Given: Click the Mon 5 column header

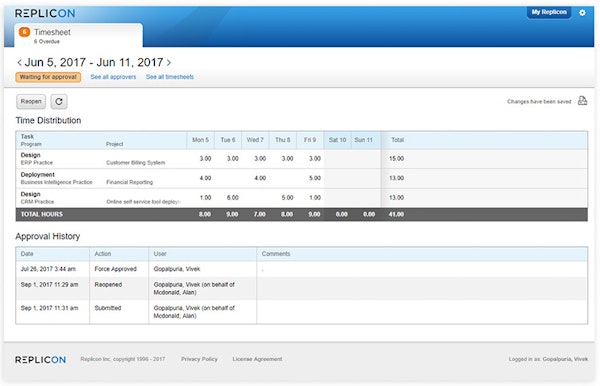Looking at the screenshot, I should [201, 140].
